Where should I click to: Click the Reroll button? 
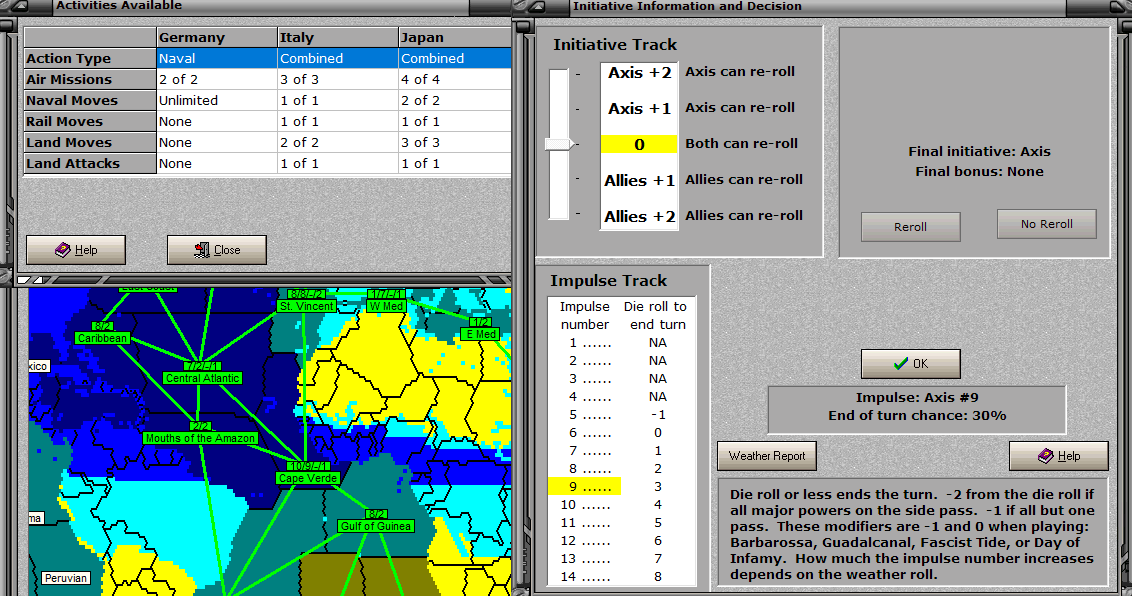(910, 227)
